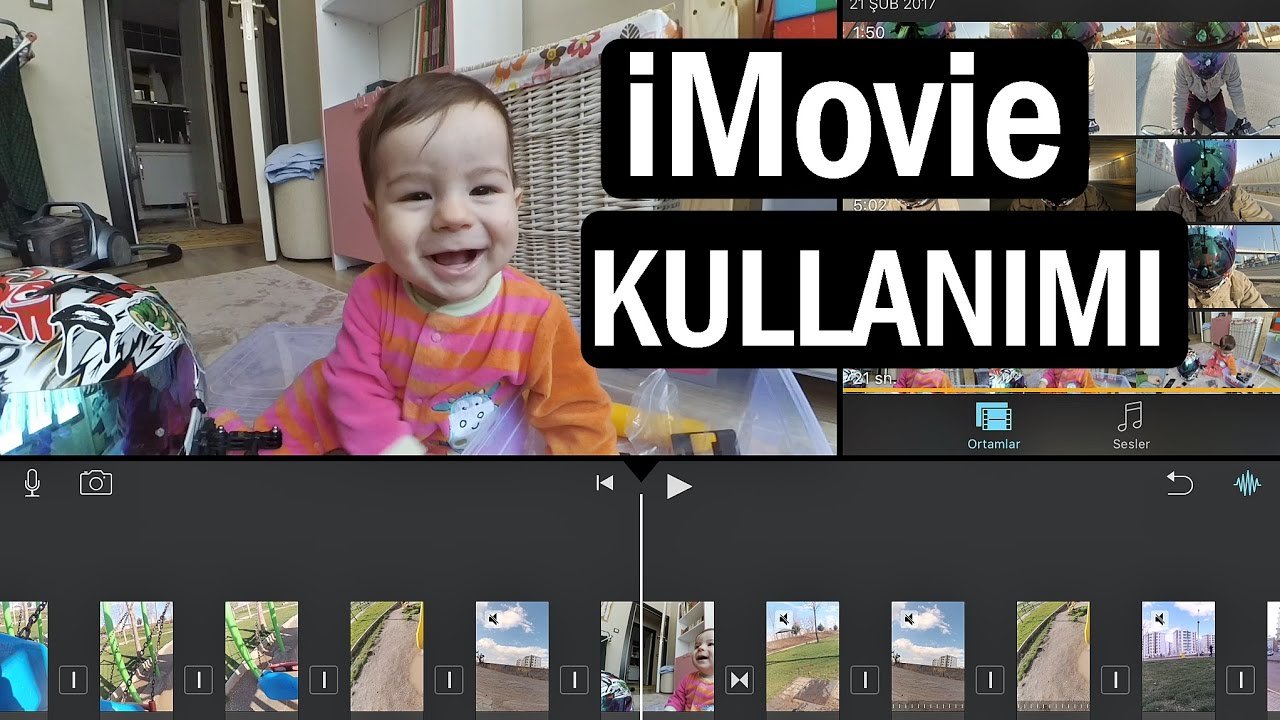Open the camera capture icon
This screenshot has height=720, width=1280.
point(96,484)
